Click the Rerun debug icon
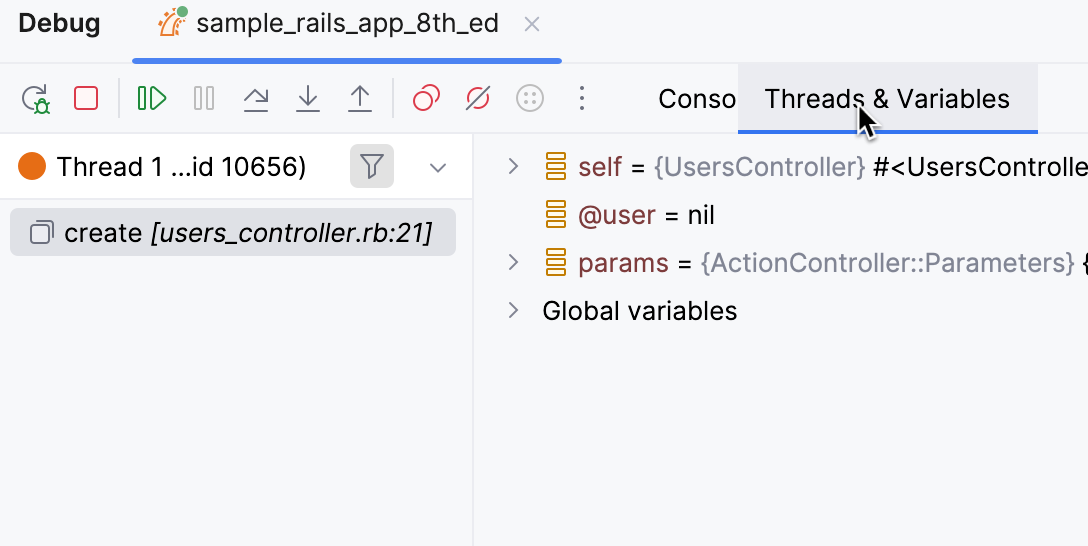The width and height of the screenshot is (1088, 546). pyautogui.click(x=36, y=98)
